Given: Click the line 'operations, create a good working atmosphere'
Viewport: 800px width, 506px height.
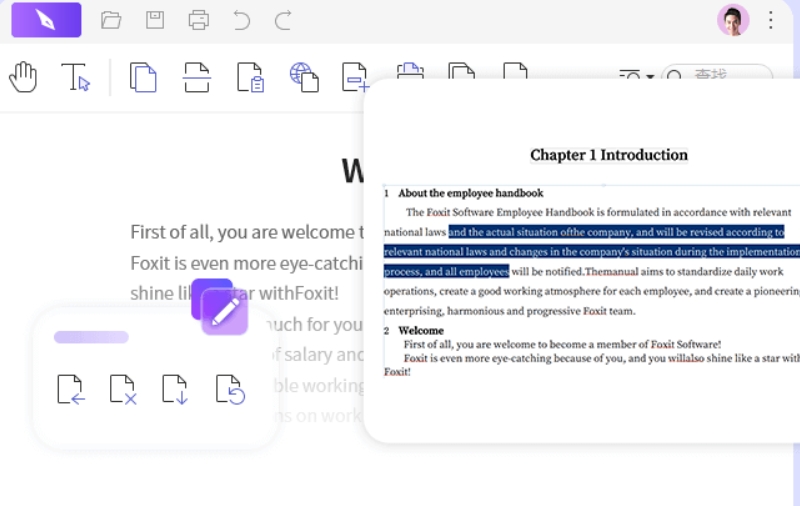Looking at the screenshot, I should pyautogui.click(x=592, y=291).
